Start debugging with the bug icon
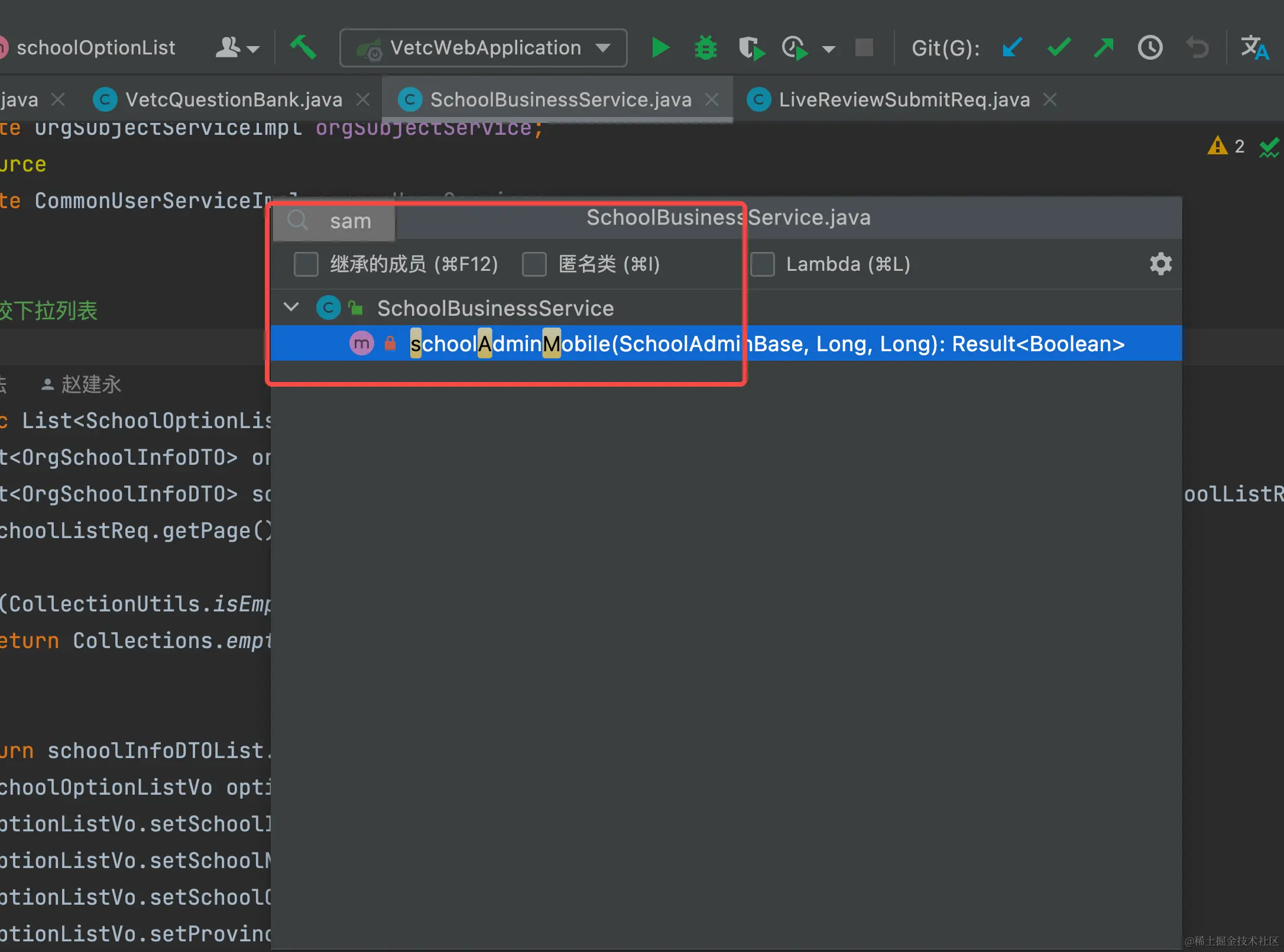This screenshot has width=1284, height=952. [705, 48]
